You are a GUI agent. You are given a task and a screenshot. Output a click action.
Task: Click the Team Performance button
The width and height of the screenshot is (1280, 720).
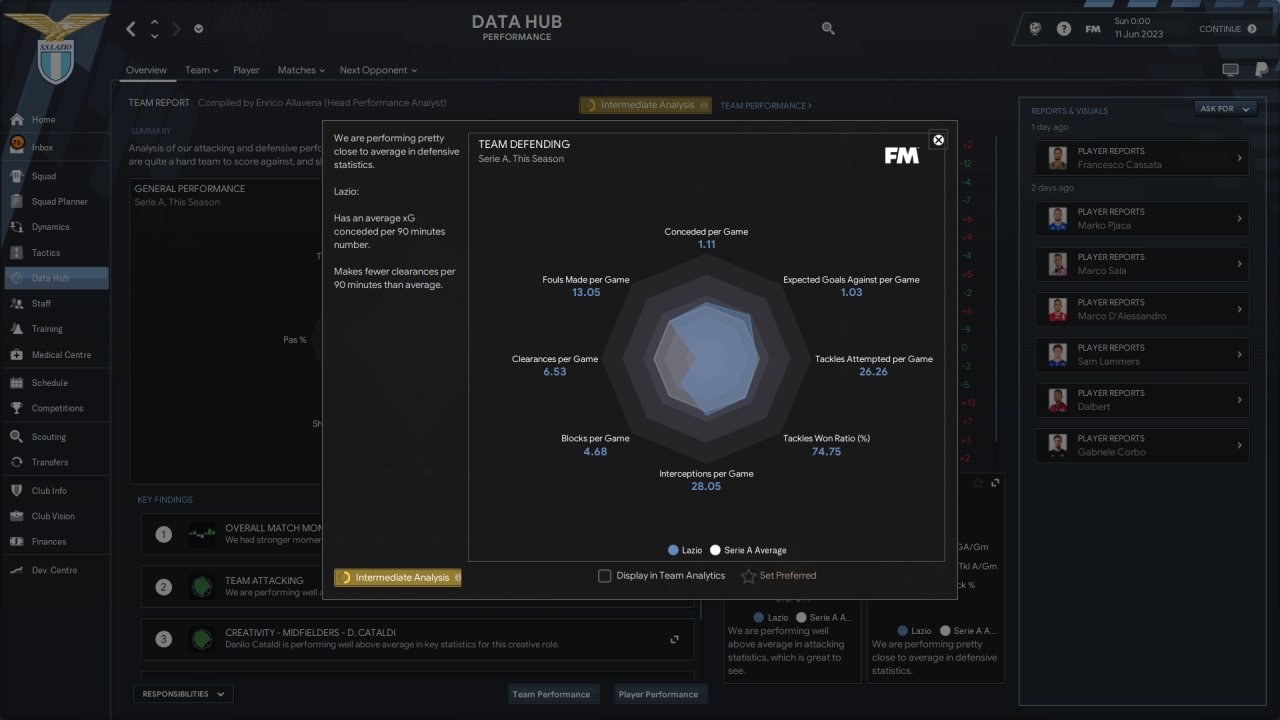click(551, 694)
